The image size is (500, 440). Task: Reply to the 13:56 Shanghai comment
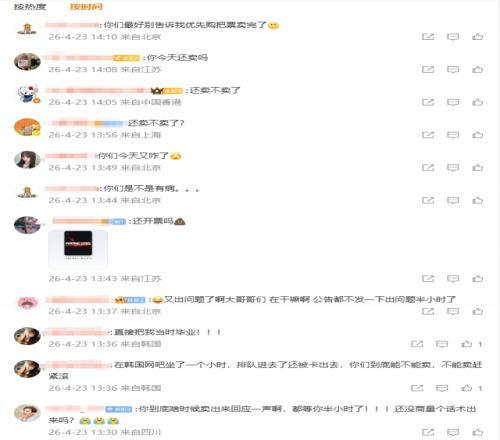pyautogui.click(x=453, y=135)
